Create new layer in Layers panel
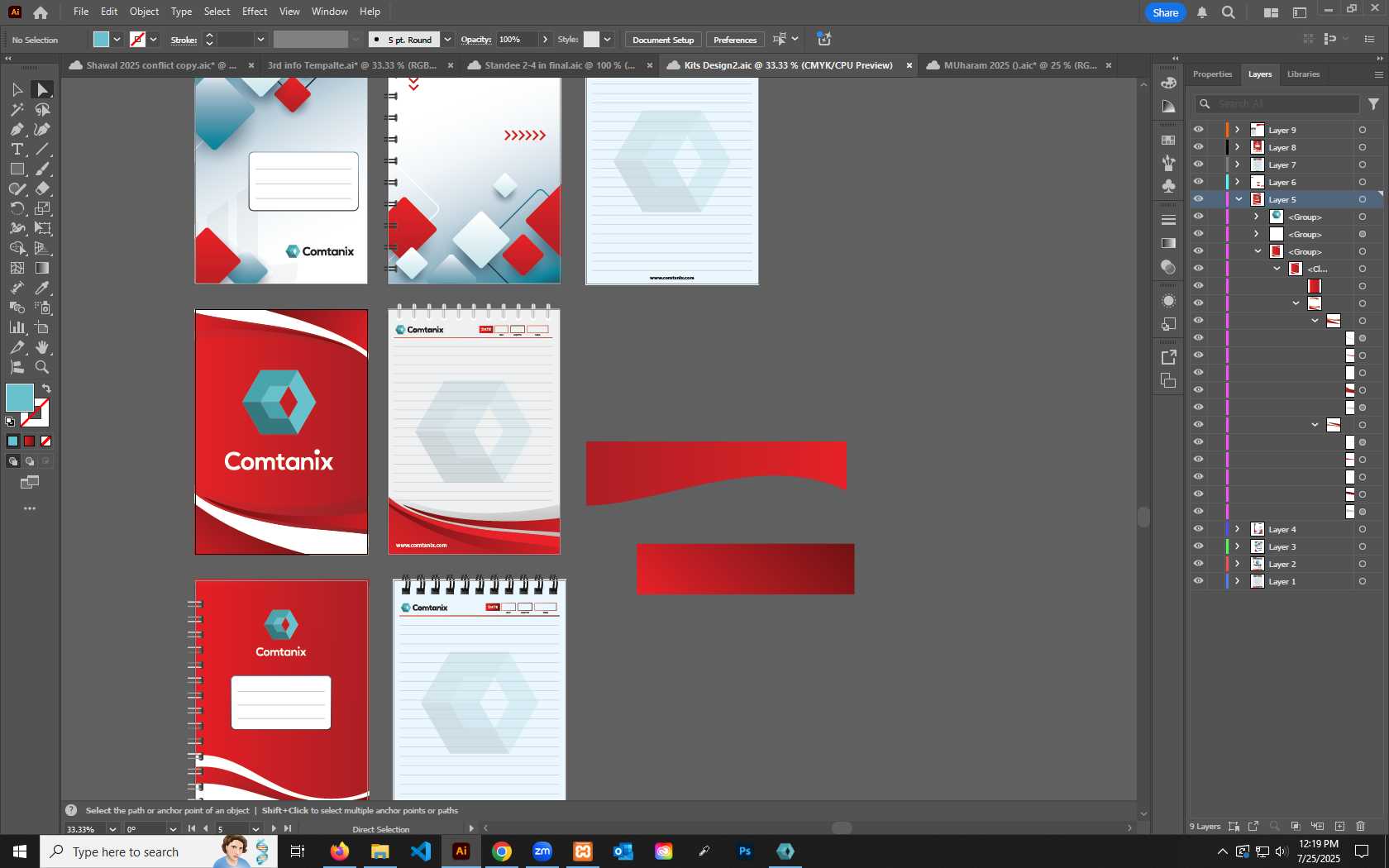 tap(1339, 826)
